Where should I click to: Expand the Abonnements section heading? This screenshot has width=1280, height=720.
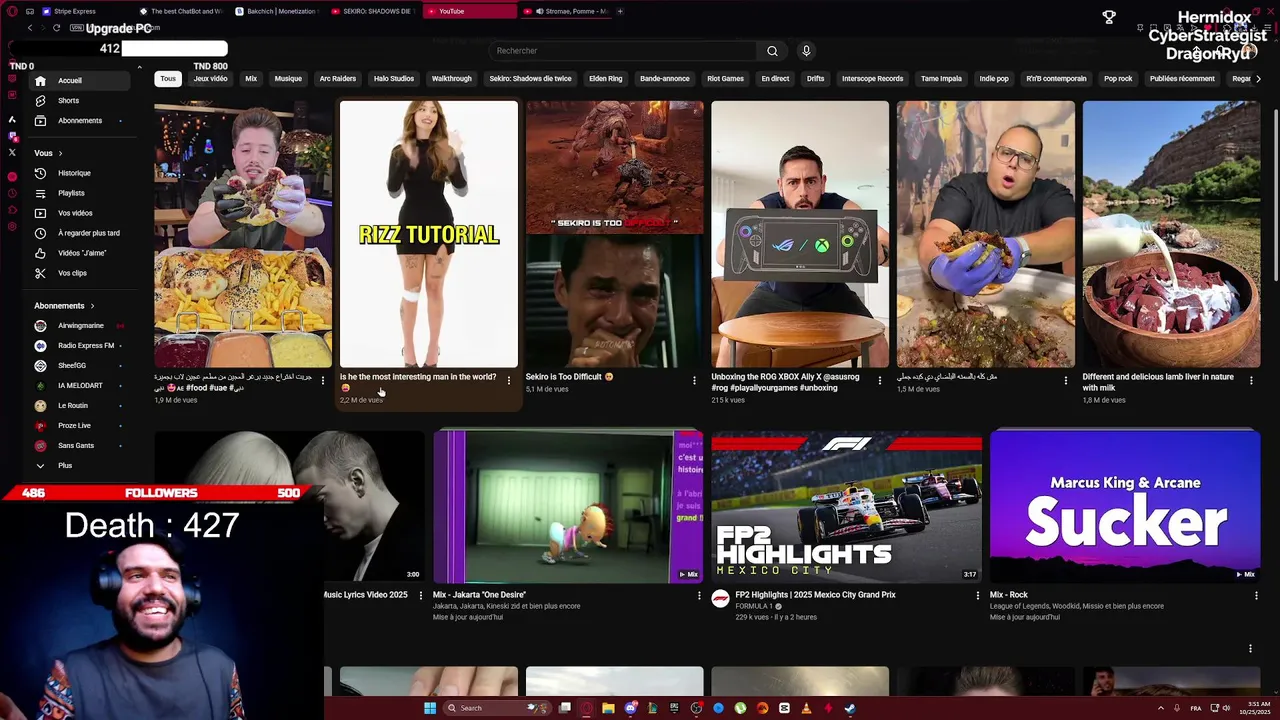64,306
